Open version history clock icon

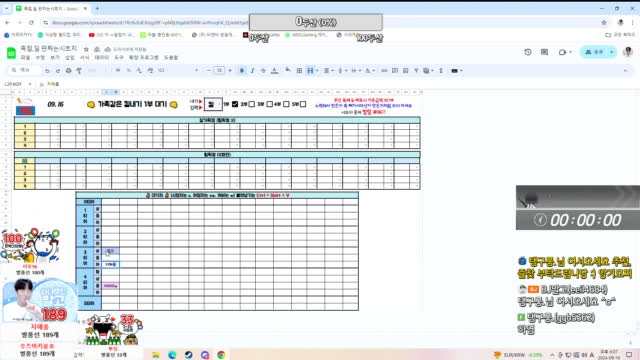click(528, 52)
